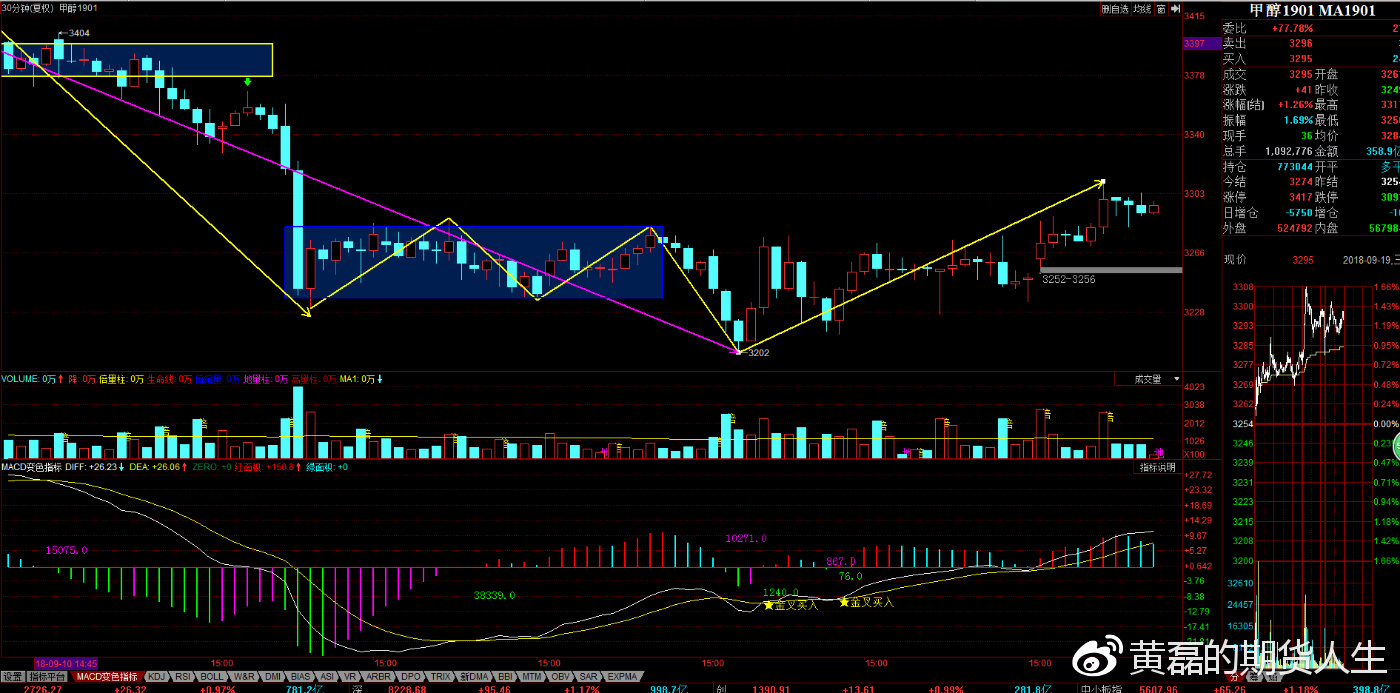This screenshot has width=1400, height=693.
Task: Switch to the MTM indicator tab
Action: click(533, 677)
